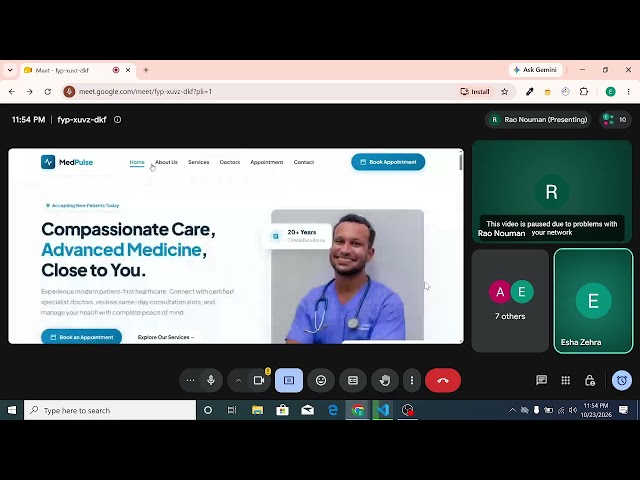Click Contact in MedPulse navigation
The image size is (640, 480).
[304, 162]
